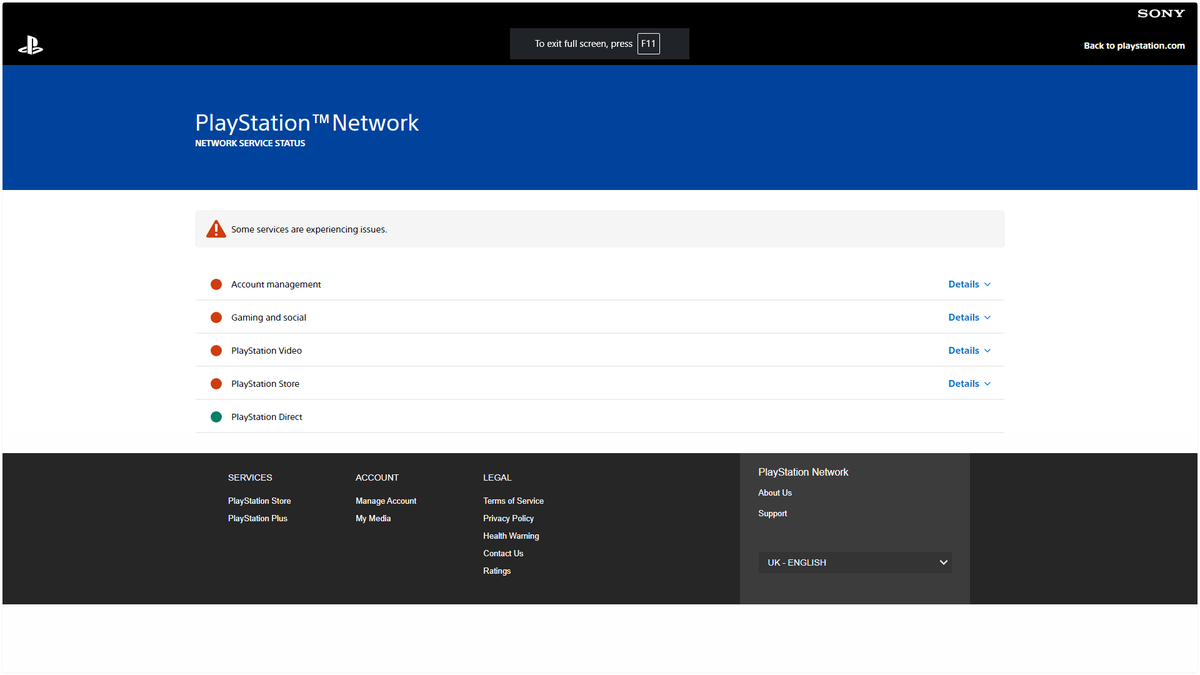Click the red status dot for Account management
Screen dimensions: 1200x675
[x=216, y=284]
